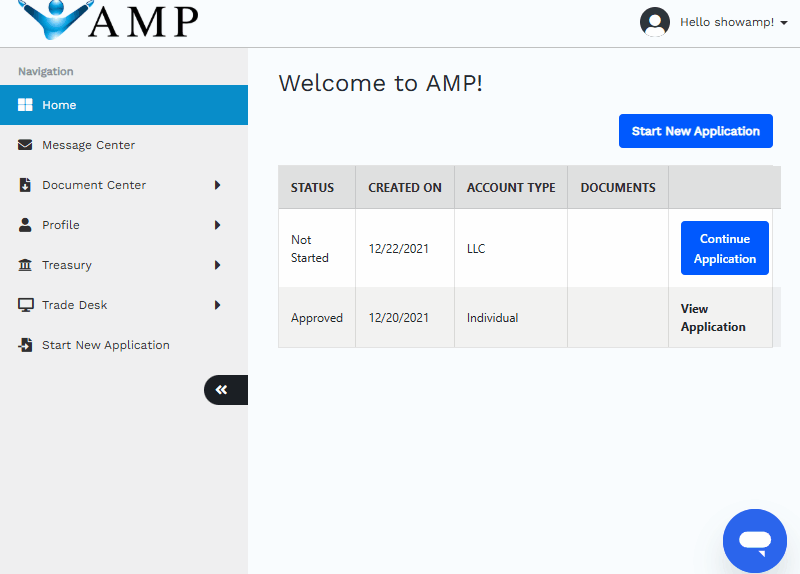This screenshot has height=574, width=800.
Task: Click the Message Center envelope icon
Action: click(25, 145)
